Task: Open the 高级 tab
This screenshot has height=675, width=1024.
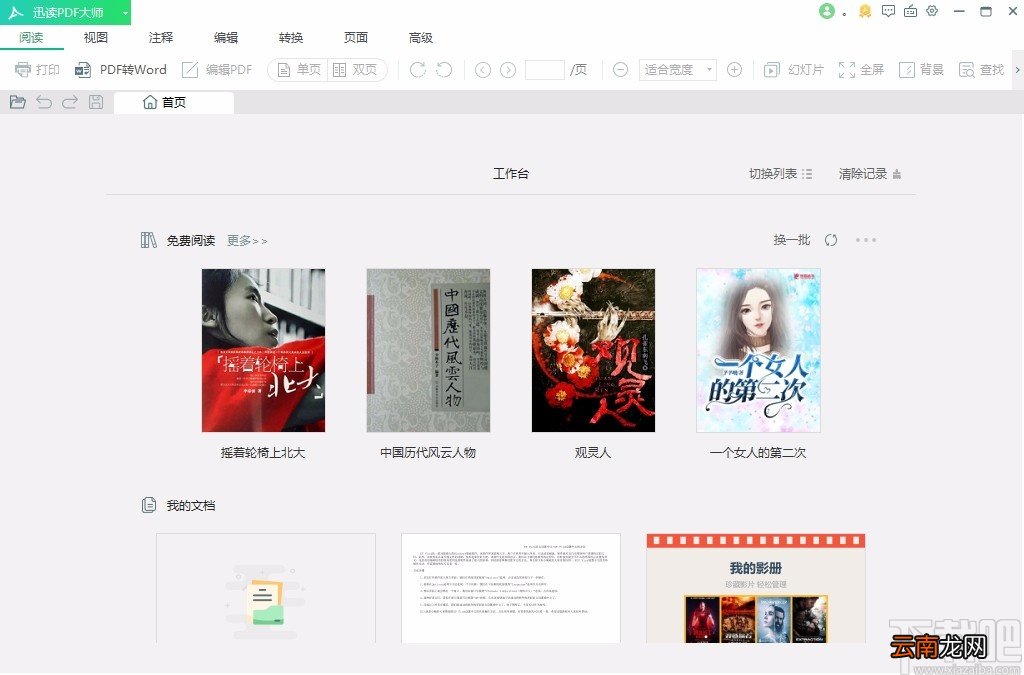Action: point(421,37)
